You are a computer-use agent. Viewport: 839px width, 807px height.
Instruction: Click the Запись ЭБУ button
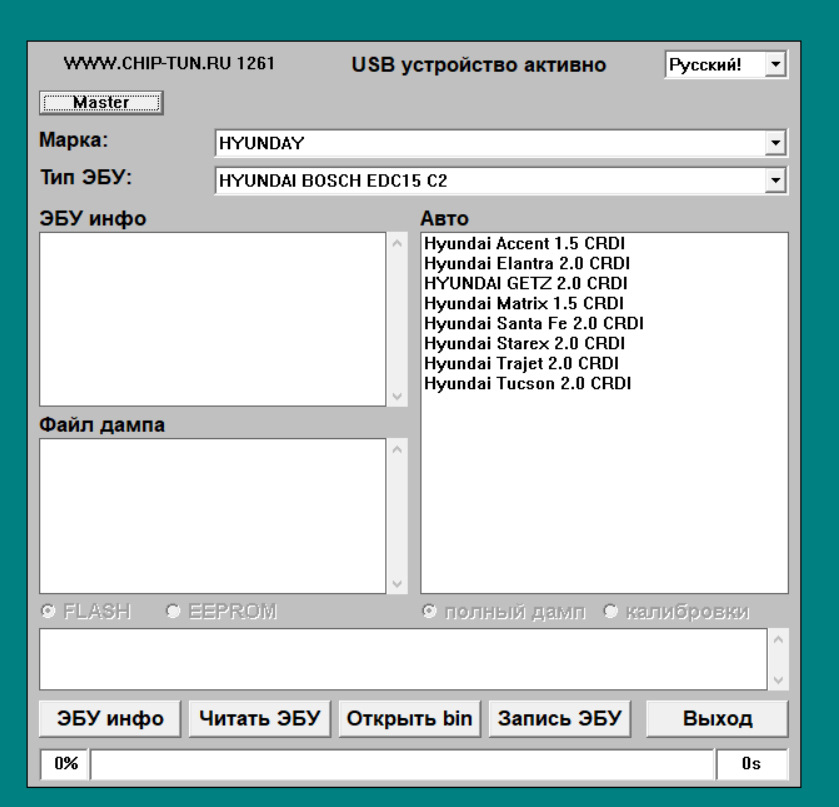point(560,719)
